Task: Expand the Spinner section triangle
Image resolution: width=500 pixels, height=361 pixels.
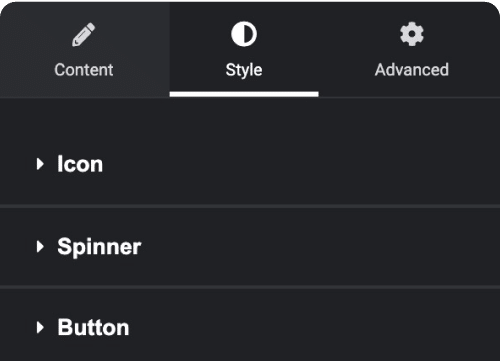Action: [40, 247]
